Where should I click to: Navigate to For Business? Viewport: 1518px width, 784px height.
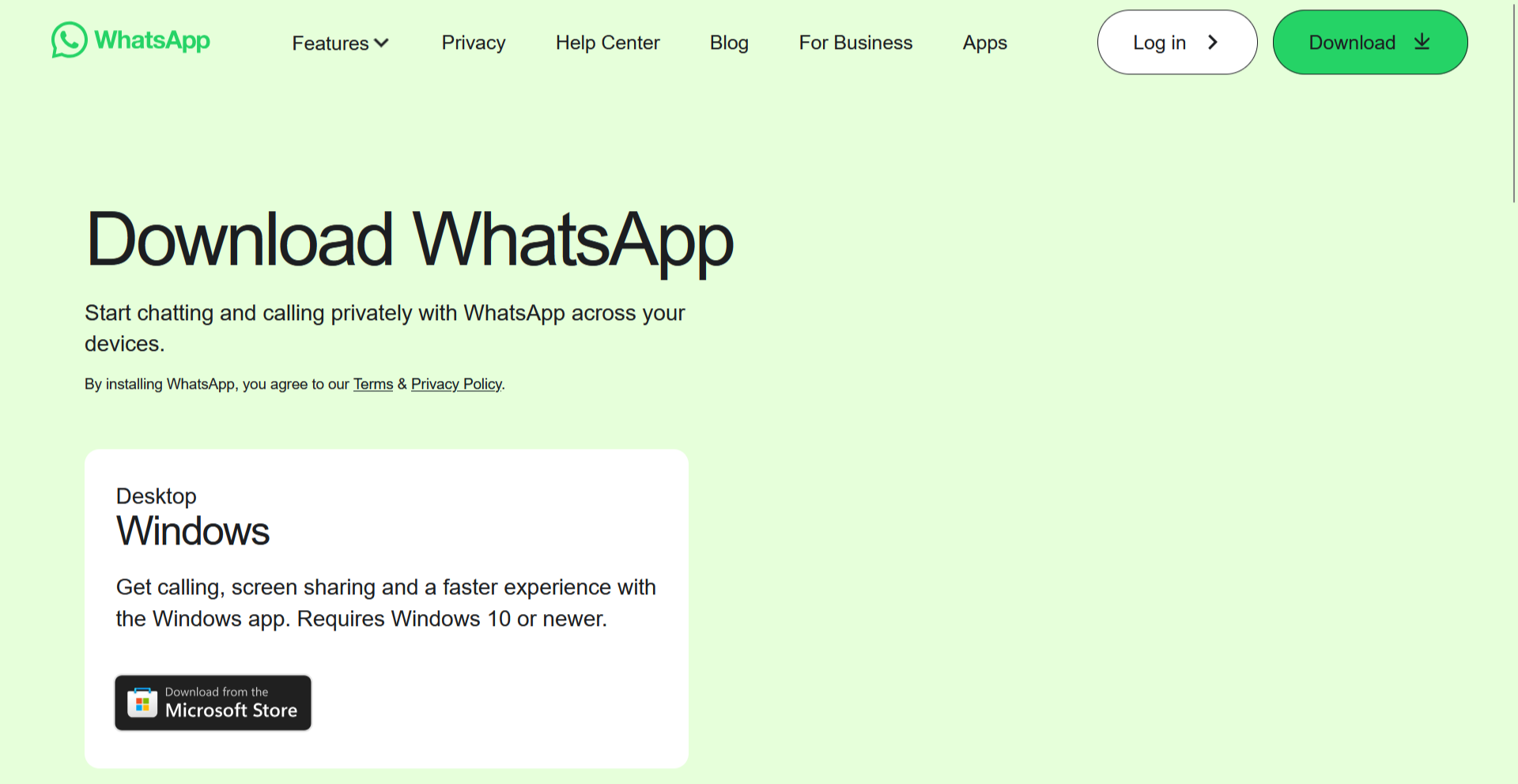click(x=855, y=43)
